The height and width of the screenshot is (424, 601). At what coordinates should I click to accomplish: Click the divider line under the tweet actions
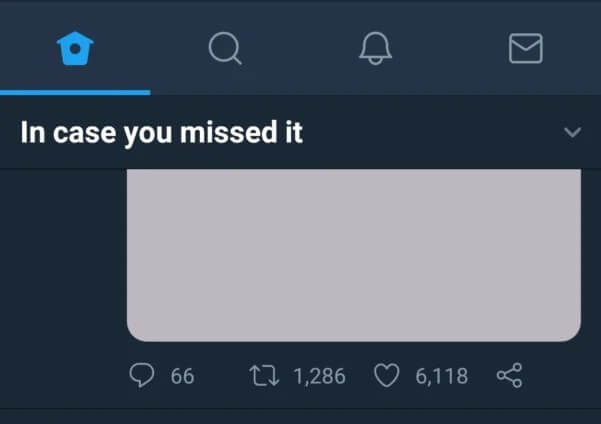(x=300, y=409)
